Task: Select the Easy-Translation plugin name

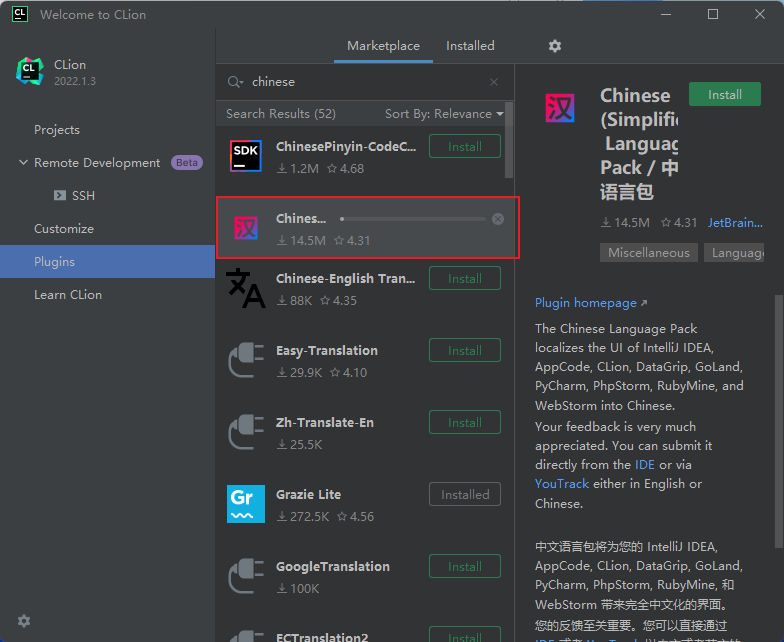Action: coord(326,350)
